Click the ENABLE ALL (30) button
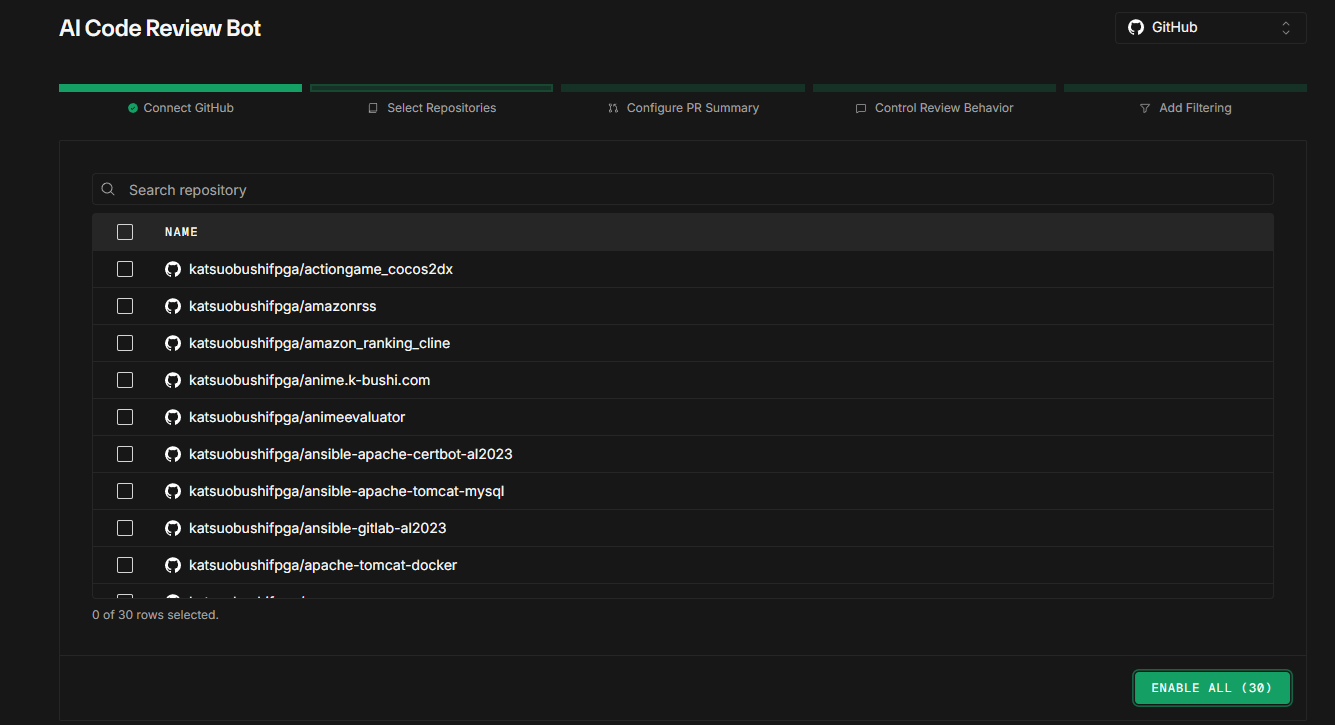 (x=1212, y=688)
